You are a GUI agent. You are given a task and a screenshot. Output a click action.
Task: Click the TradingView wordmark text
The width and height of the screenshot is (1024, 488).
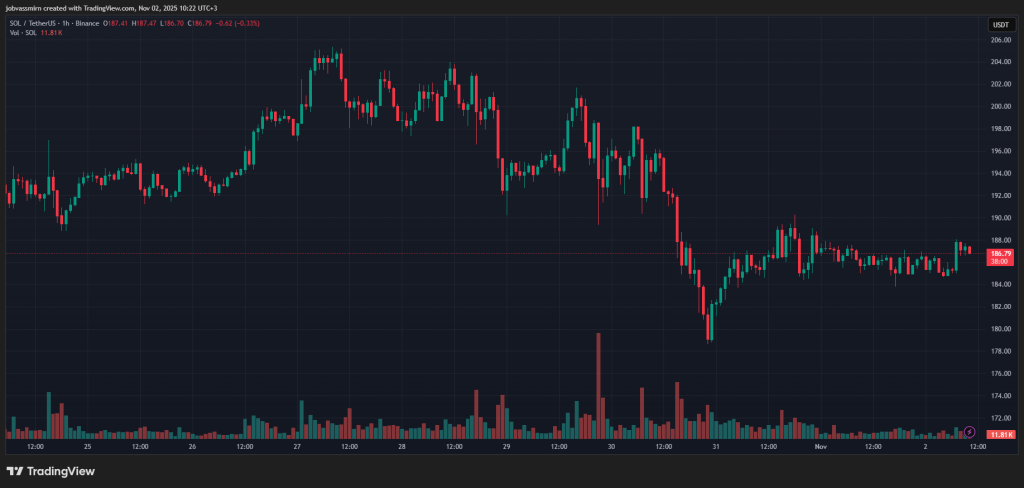pyautogui.click(x=55, y=471)
